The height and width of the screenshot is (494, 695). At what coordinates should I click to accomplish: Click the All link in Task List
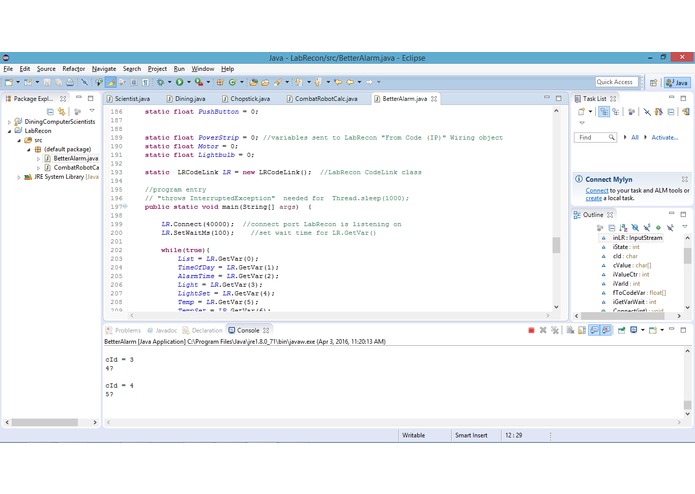(x=635, y=137)
